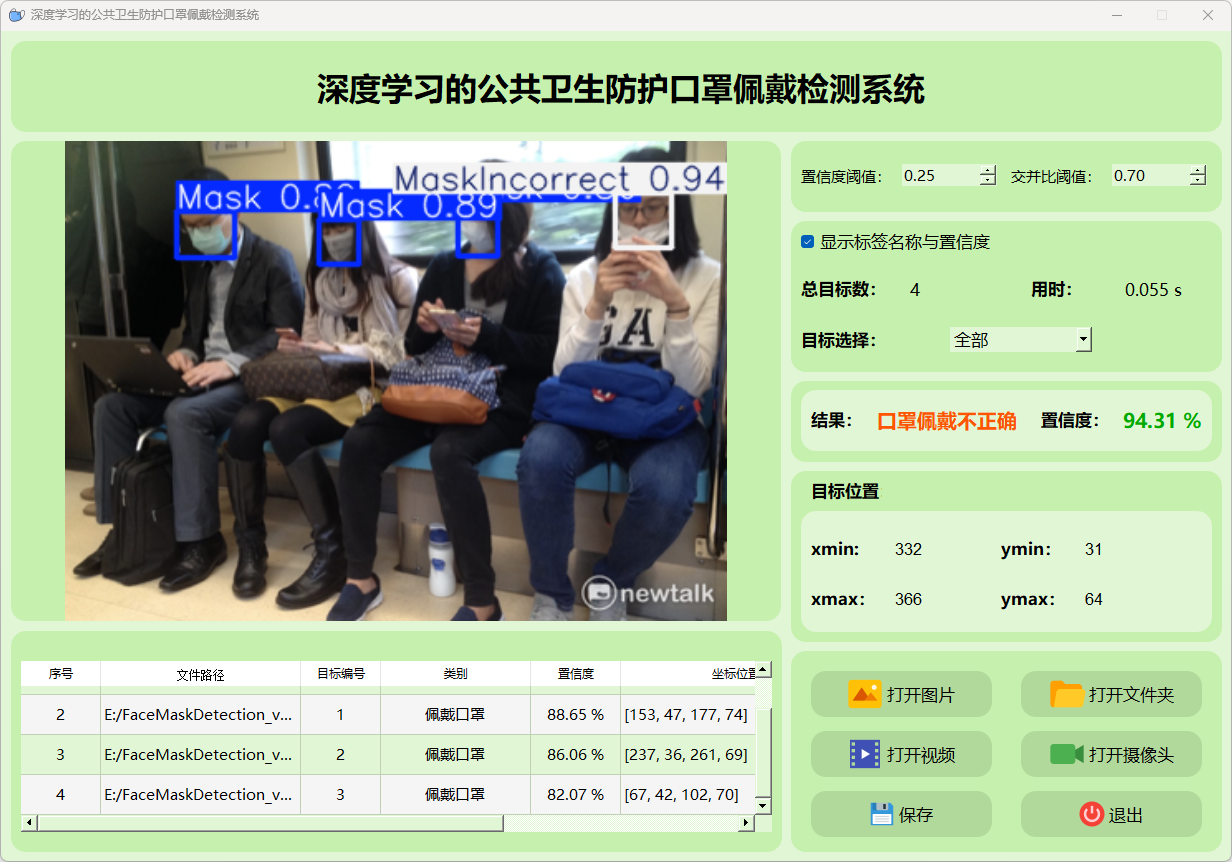
Task: Click the table's horizontal scrollbar thumb
Action: 270,823
